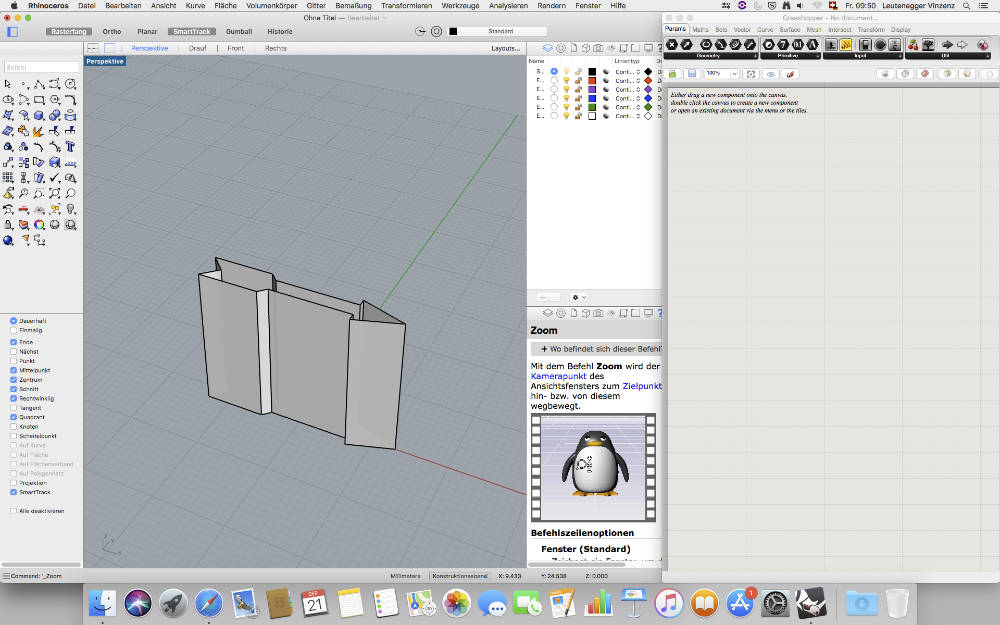Click the Grasshopper tree Util component icon
Viewport: 1000px width, 625px height.
928,45
